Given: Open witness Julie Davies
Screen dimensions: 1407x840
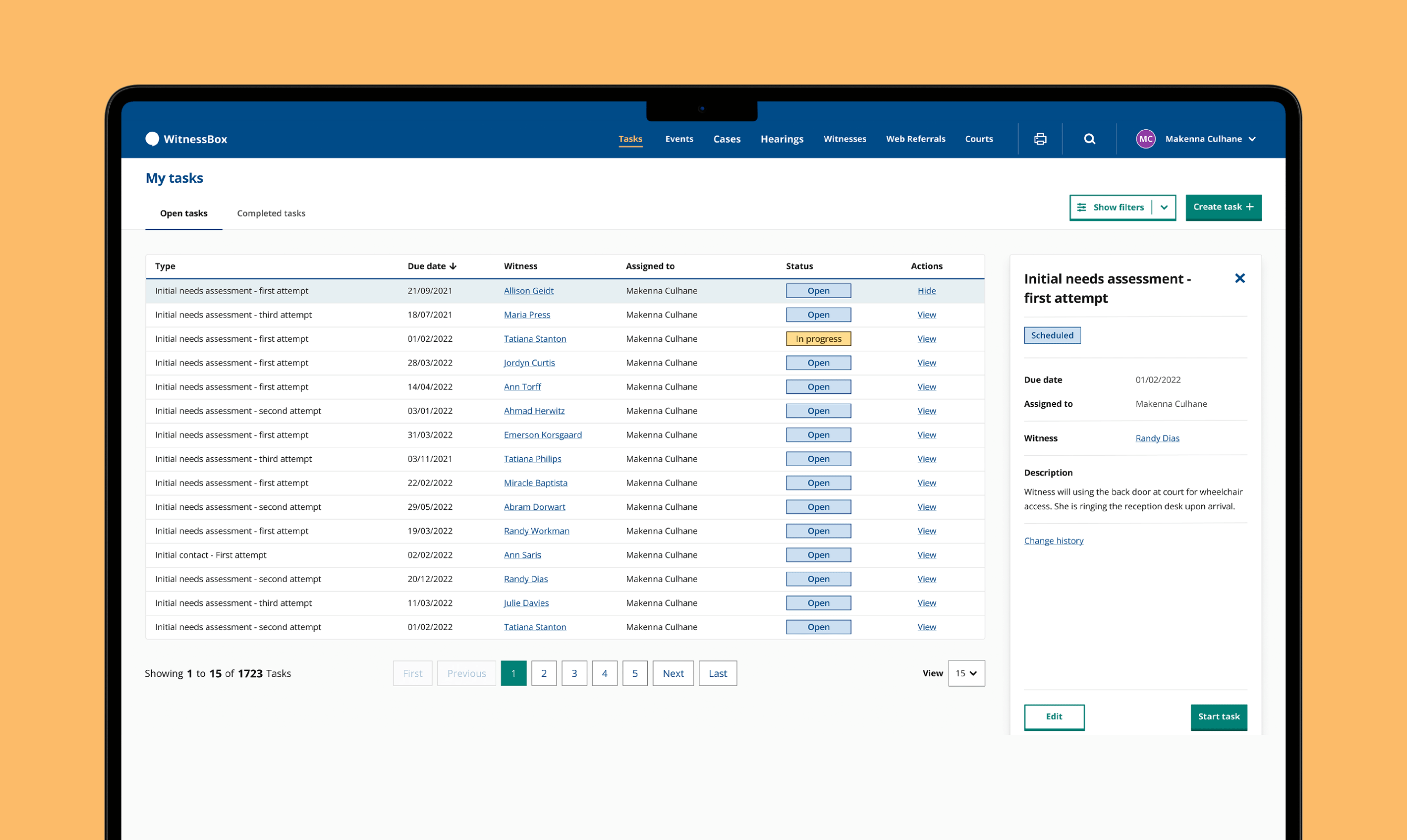Looking at the screenshot, I should [527, 603].
